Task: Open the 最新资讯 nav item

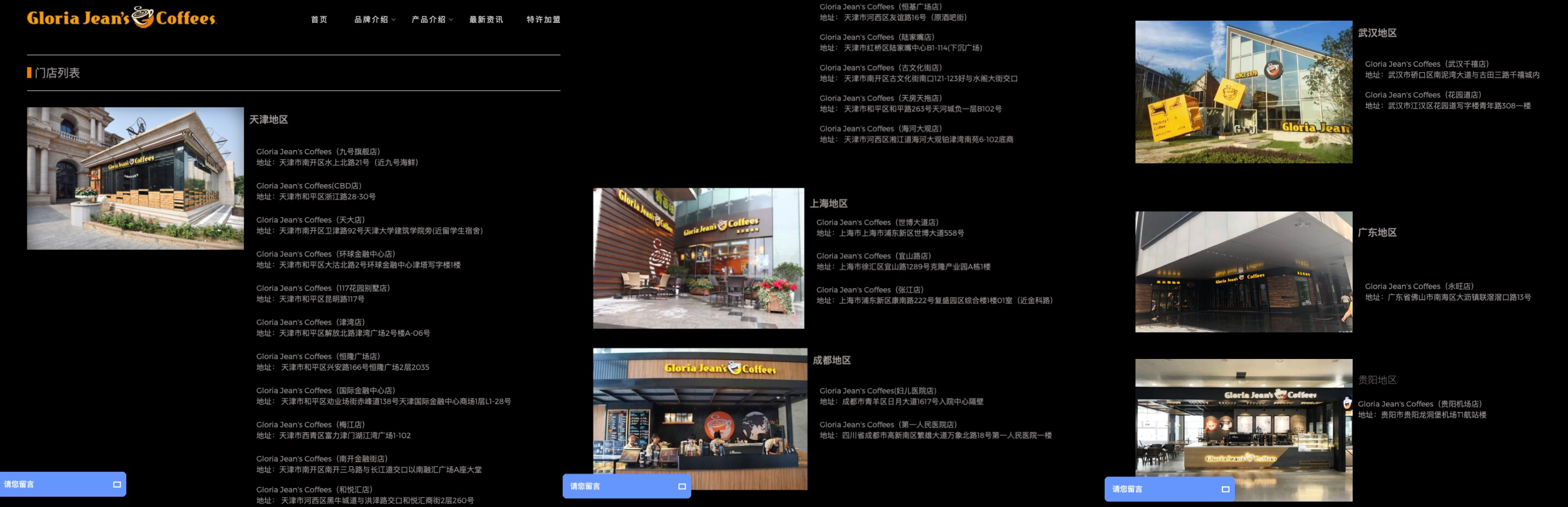Action: 486,19
